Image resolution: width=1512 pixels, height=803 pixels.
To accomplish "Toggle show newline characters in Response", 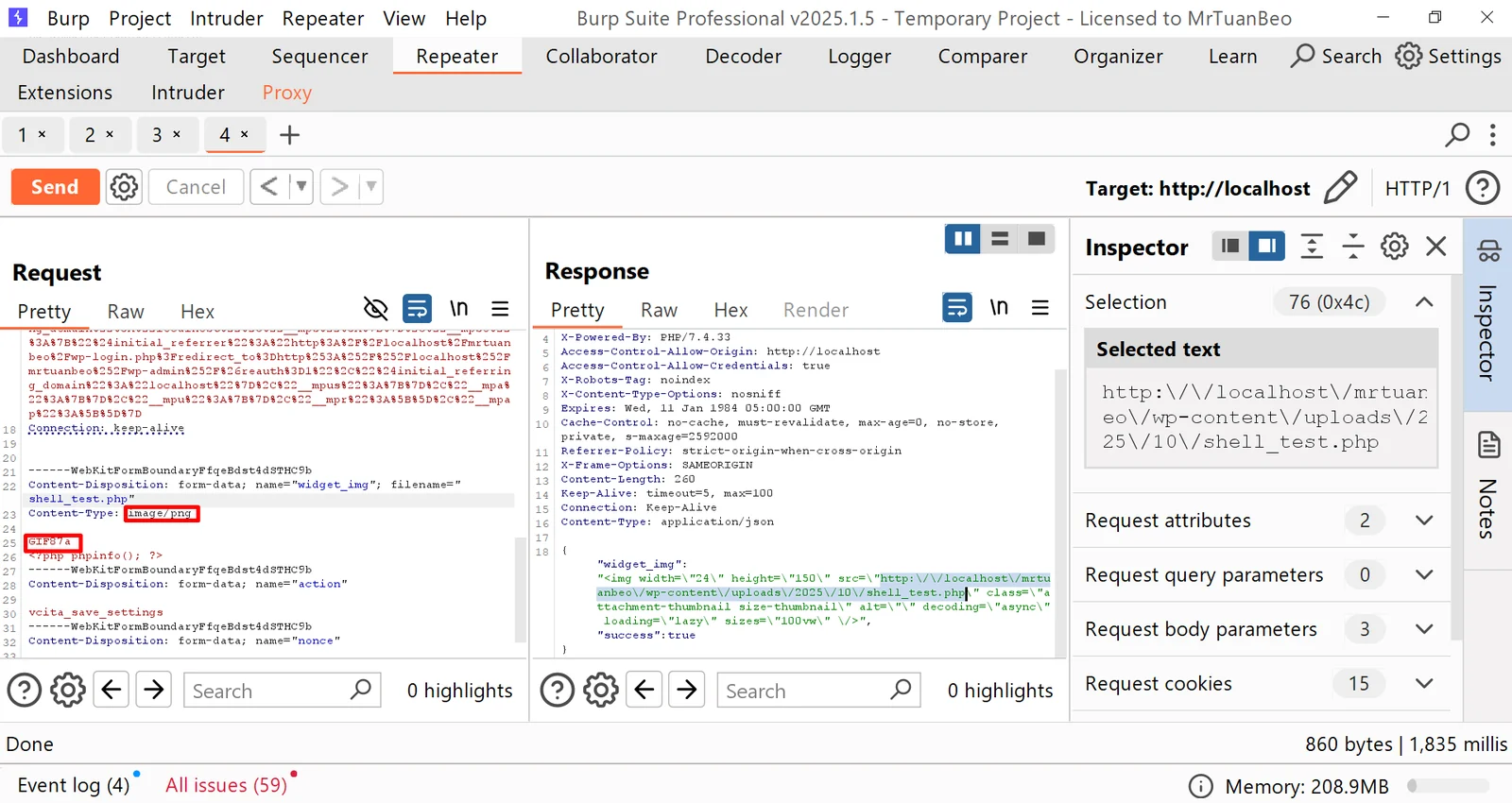I will (999, 307).
